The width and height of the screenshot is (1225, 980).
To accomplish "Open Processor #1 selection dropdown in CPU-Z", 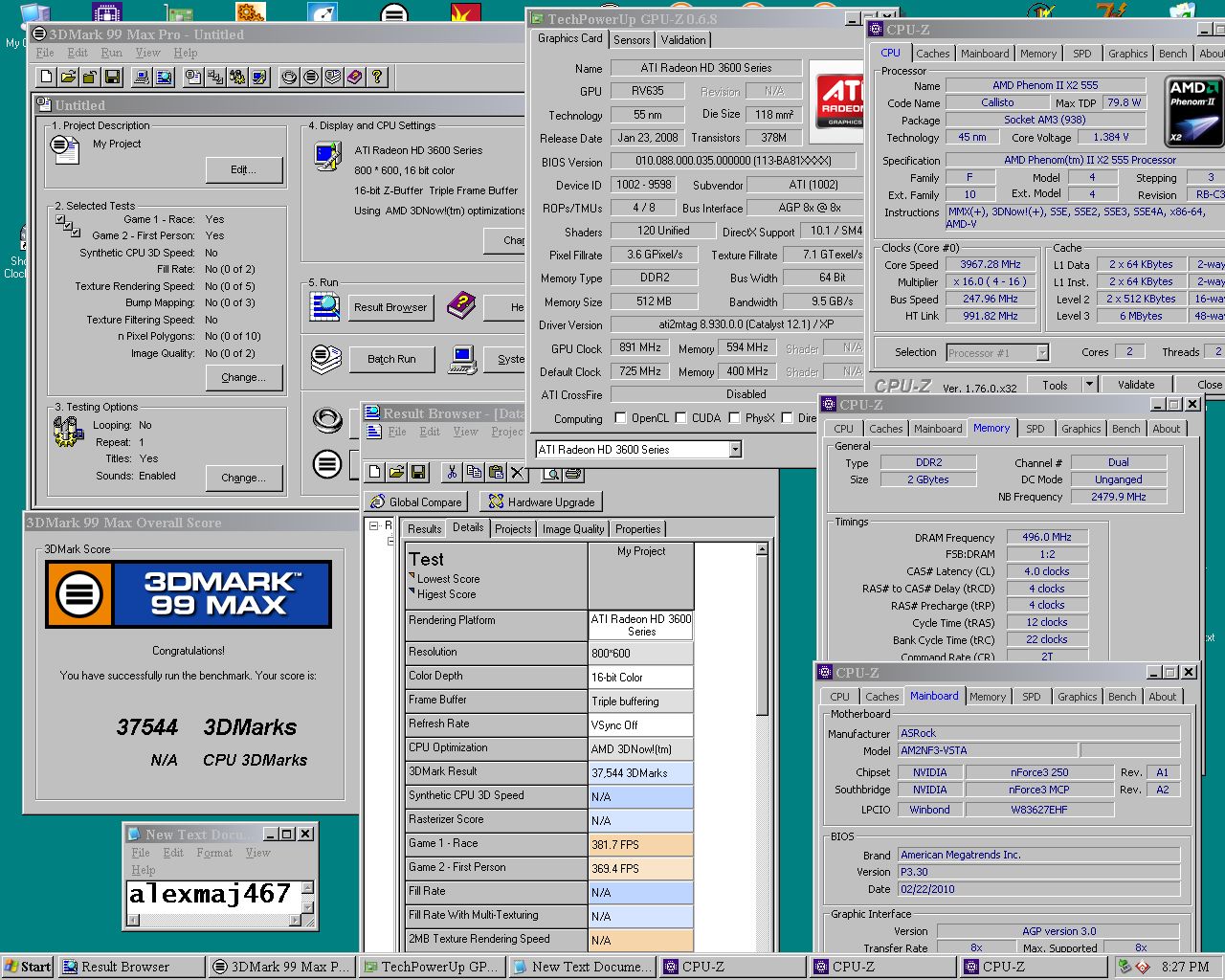I will point(1042,353).
